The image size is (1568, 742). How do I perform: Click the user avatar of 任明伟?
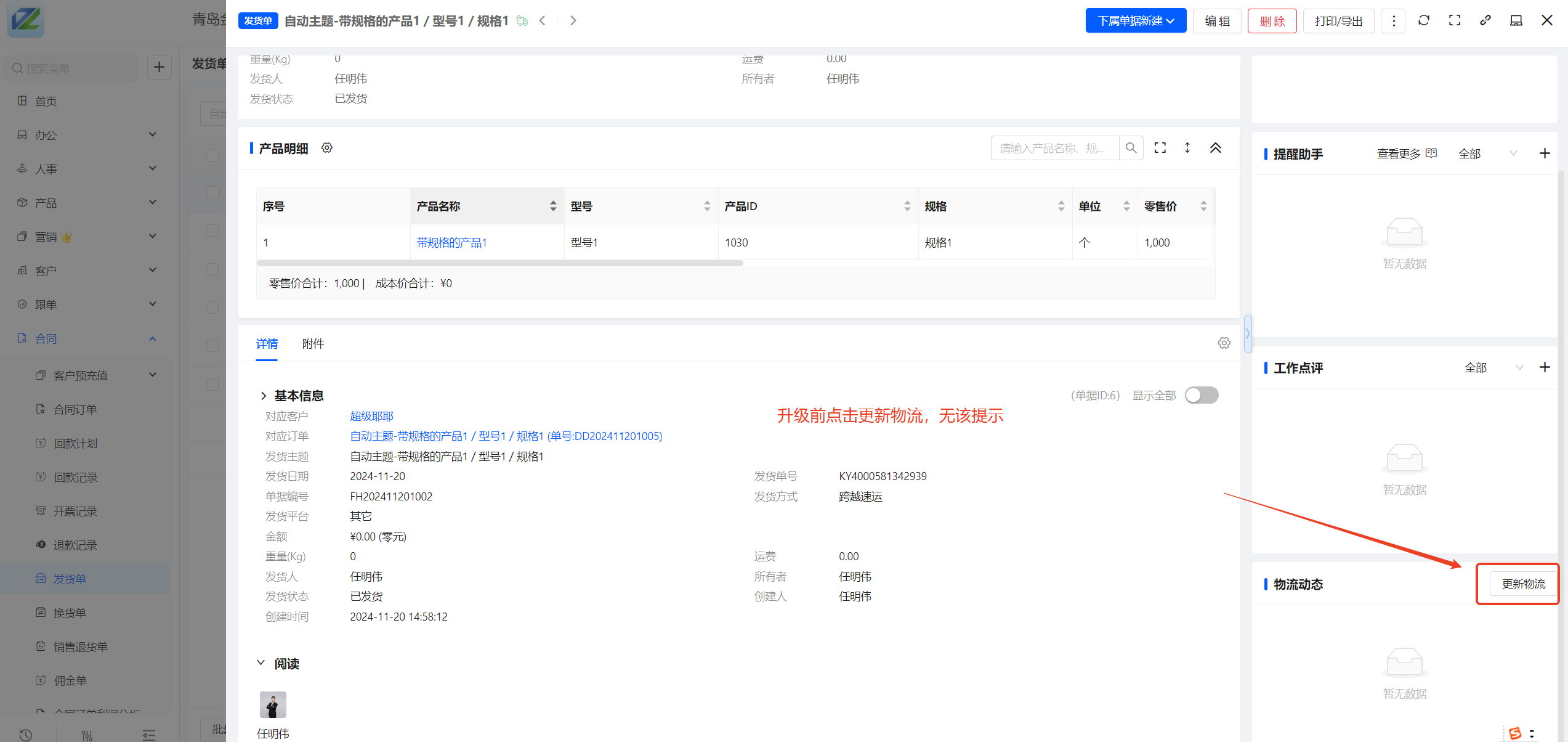coord(273,704)
